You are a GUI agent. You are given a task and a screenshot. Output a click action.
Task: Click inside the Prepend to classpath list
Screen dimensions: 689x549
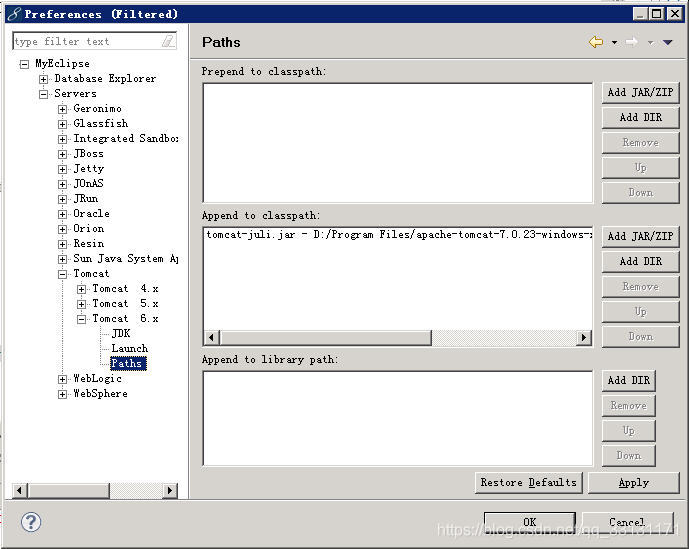click(398, 143)
